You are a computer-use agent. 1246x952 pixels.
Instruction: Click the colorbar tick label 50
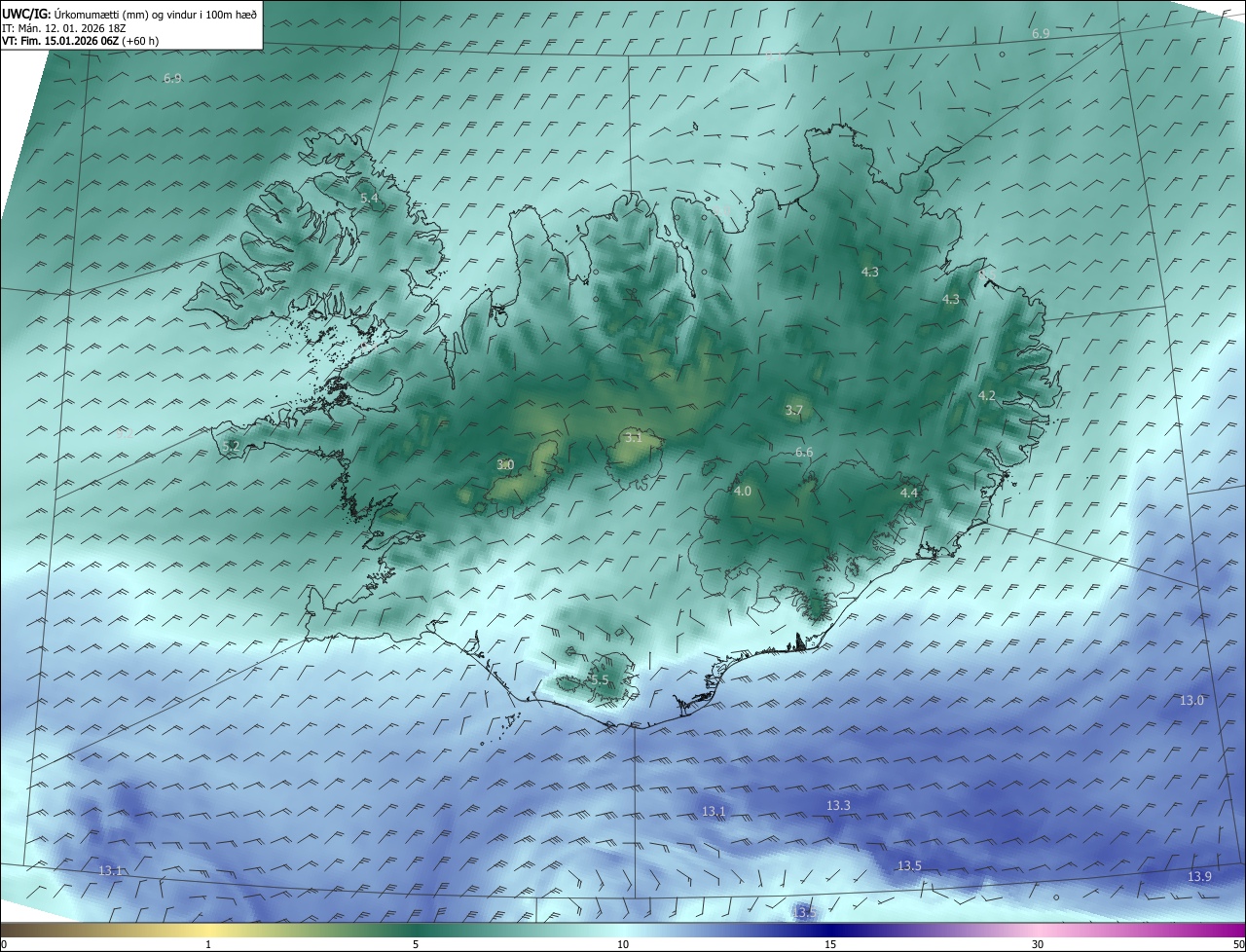pyautogui.click(x=1238, y=944)
